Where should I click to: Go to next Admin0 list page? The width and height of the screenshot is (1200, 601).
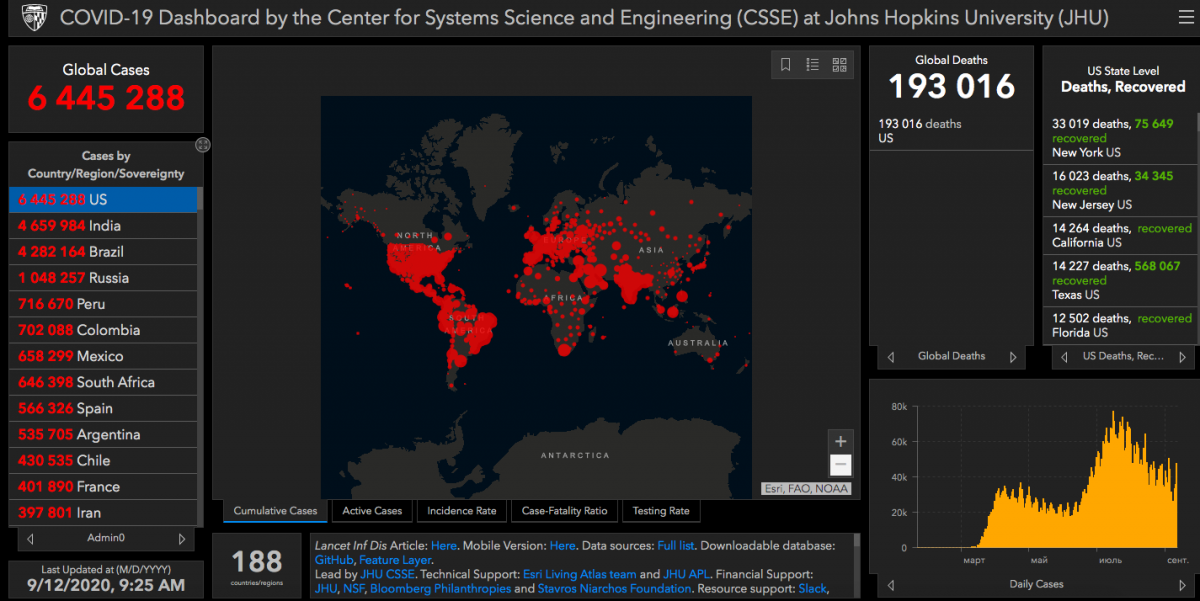coord(181,539)
